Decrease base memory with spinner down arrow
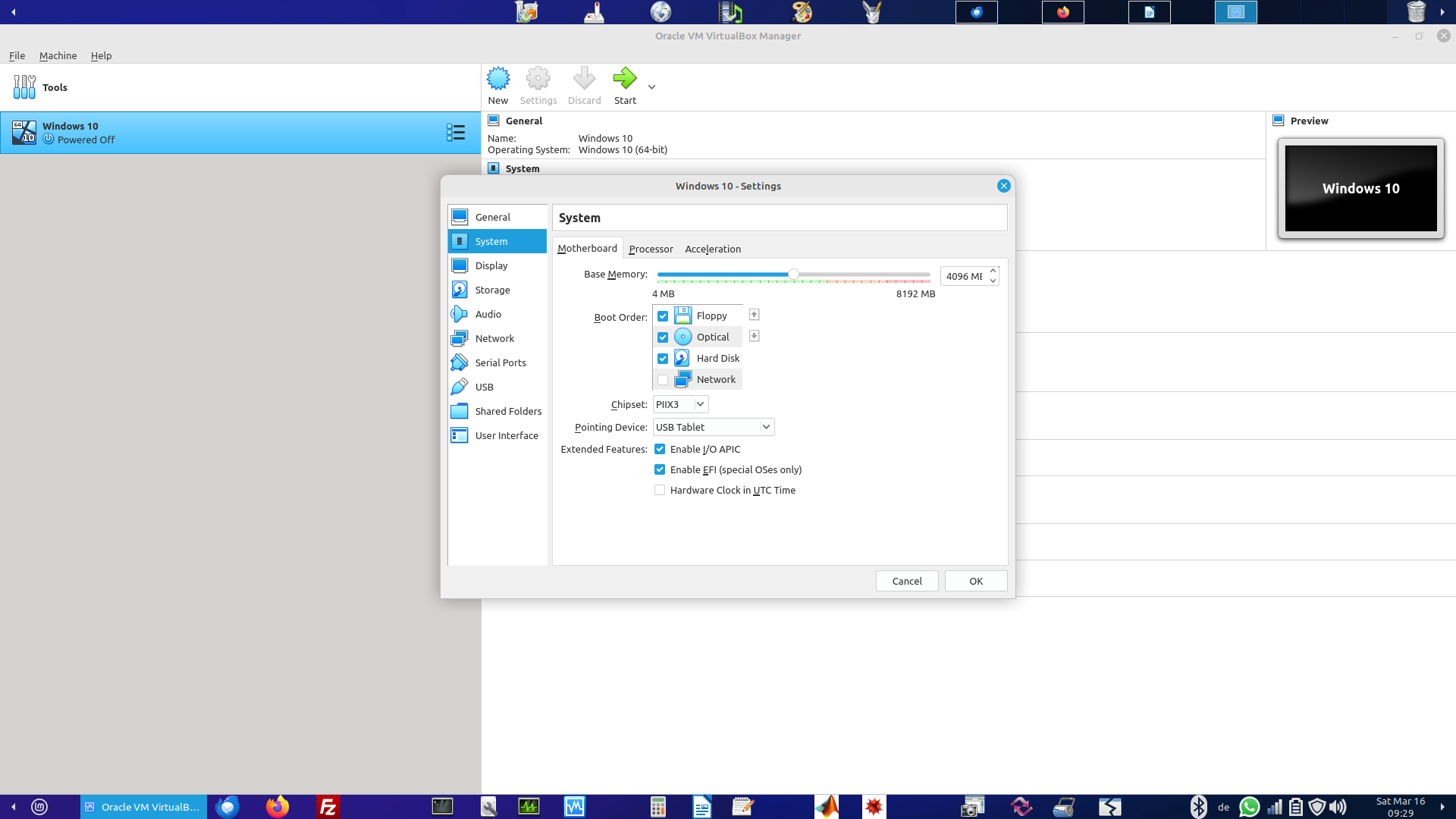 pyautogui.click(x=993, y=281)
